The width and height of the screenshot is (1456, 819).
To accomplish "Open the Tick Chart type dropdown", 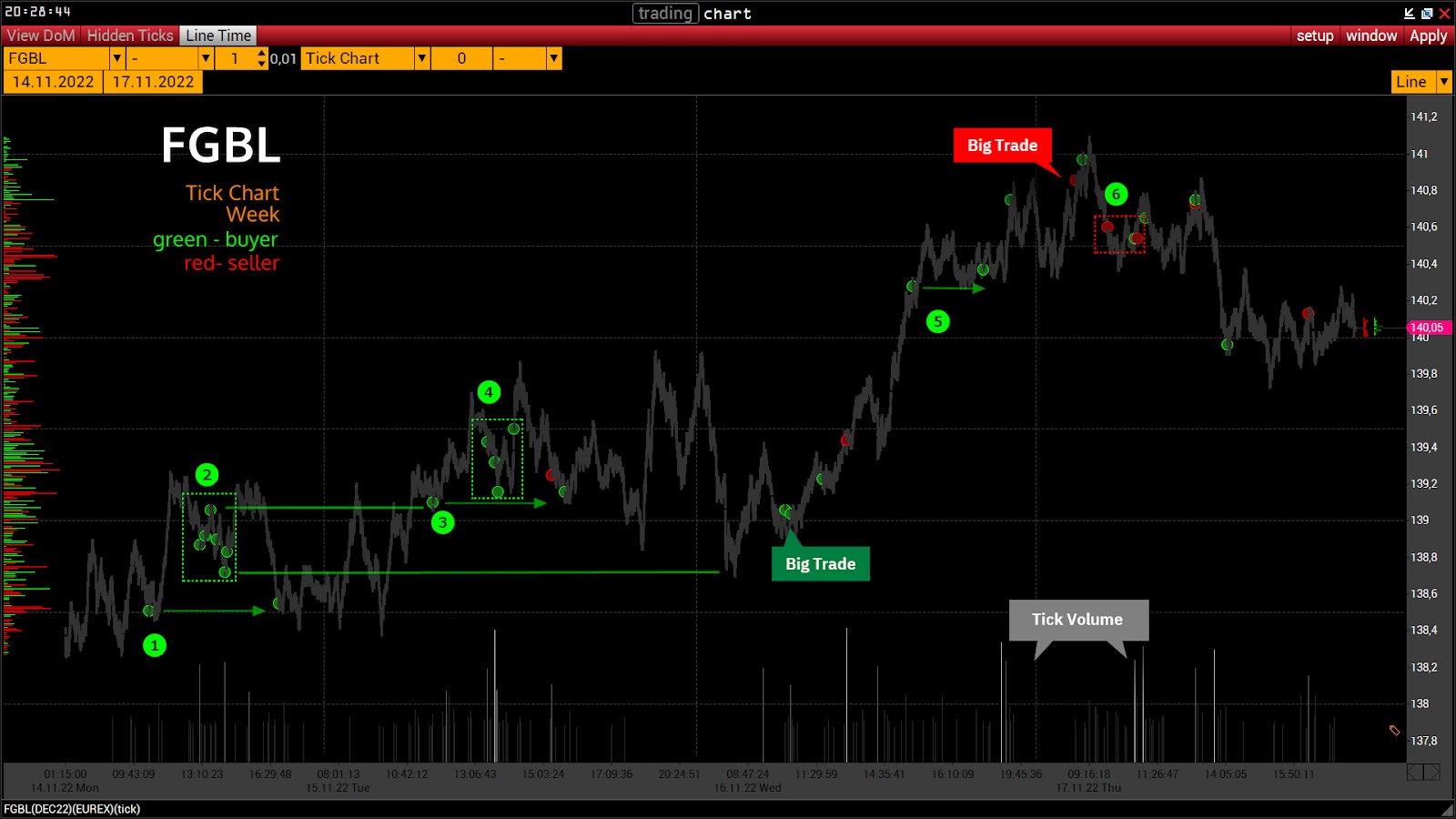I will [421, 58].
